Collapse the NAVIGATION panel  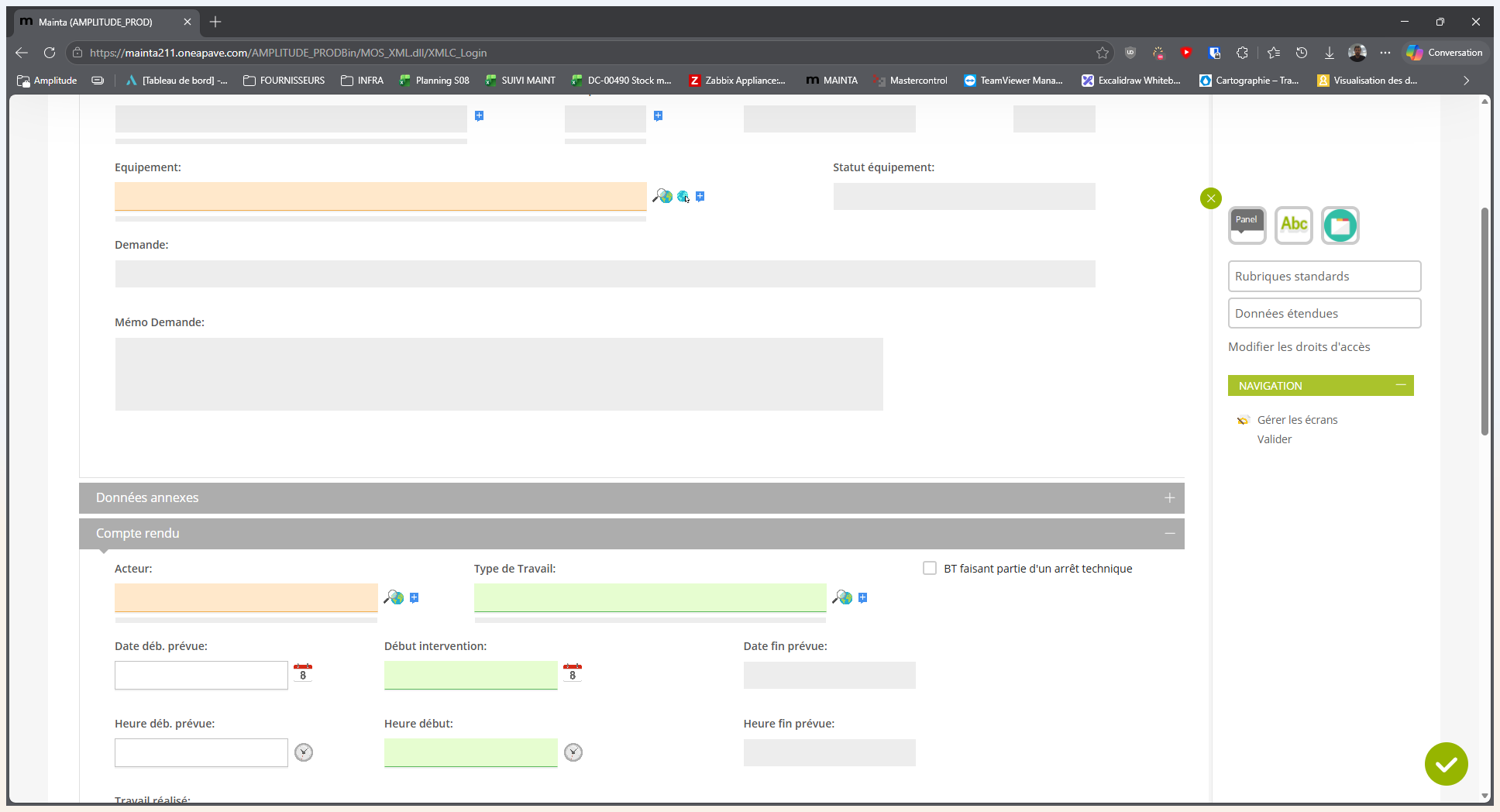pyautogui.click(x=1401, y=385)
